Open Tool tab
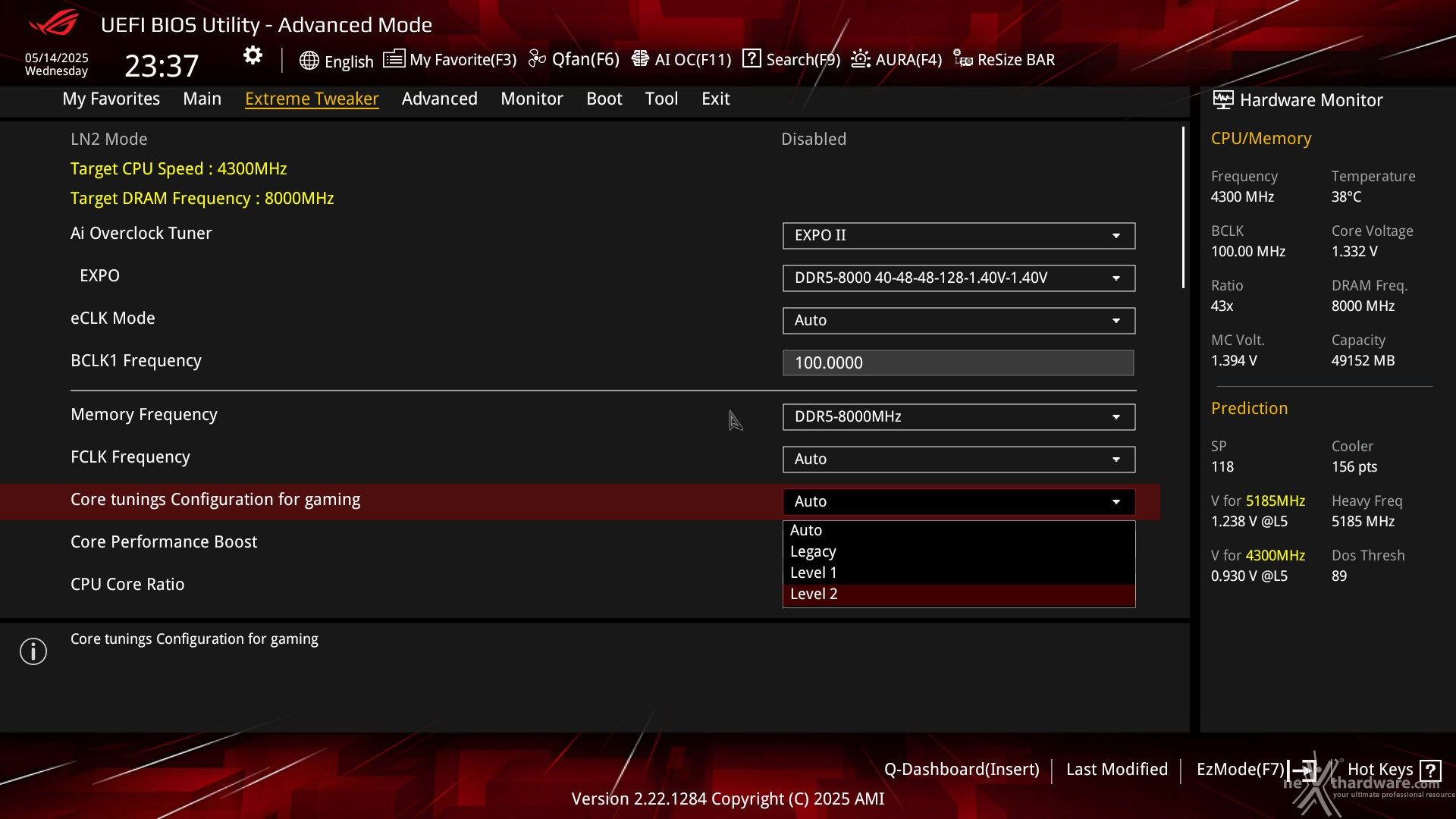 (x=661, y=99)
